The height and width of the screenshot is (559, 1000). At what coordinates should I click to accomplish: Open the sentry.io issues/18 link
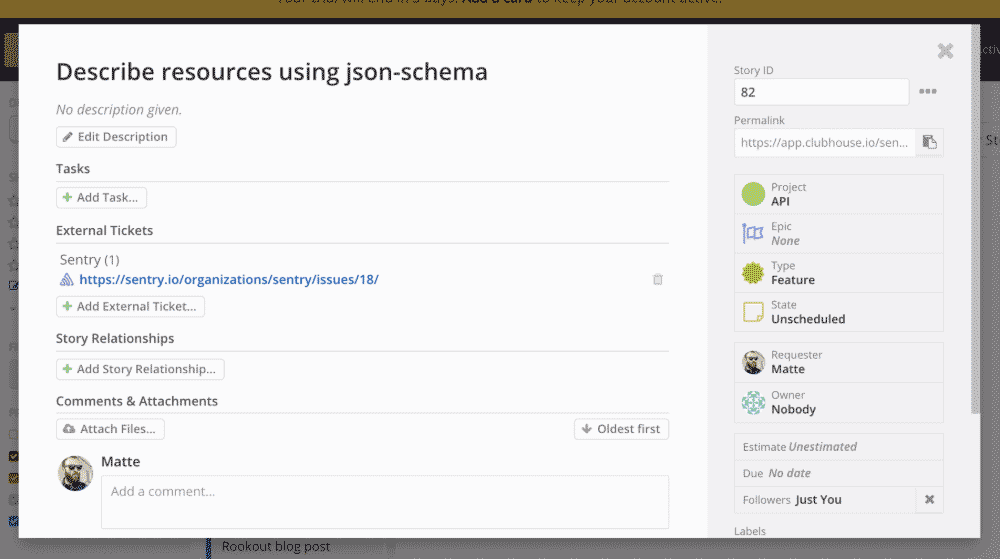(x=228, y=280)
